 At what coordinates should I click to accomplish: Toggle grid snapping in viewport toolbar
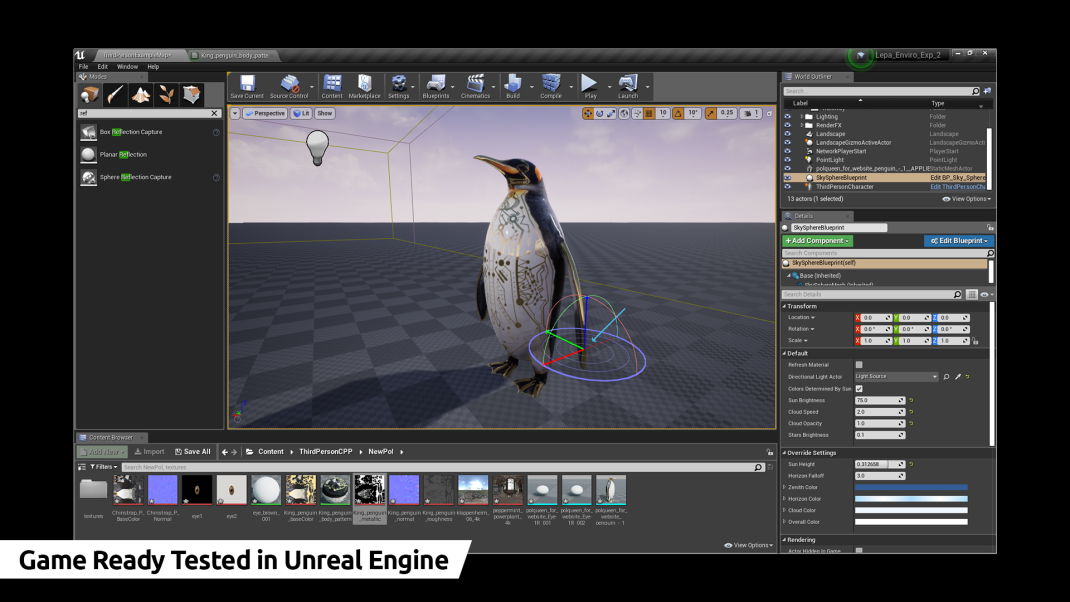pos(649,113)
